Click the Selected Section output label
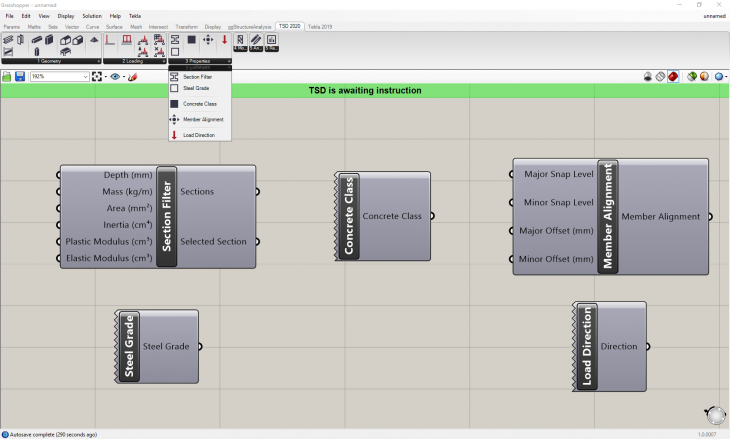The image size is (730, 439). (213, 242)
